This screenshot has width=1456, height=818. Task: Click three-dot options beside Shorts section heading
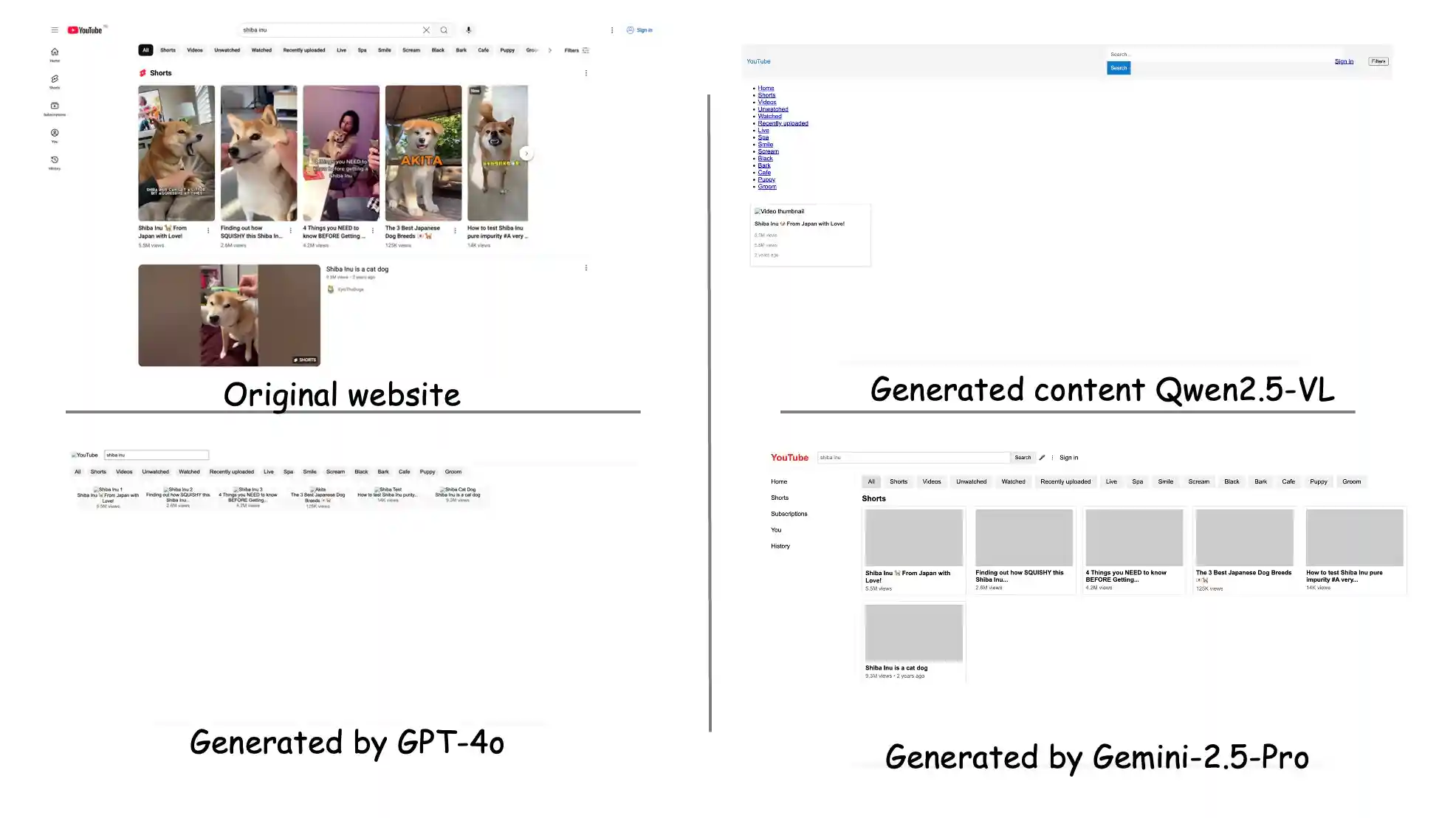coord(586,73)
